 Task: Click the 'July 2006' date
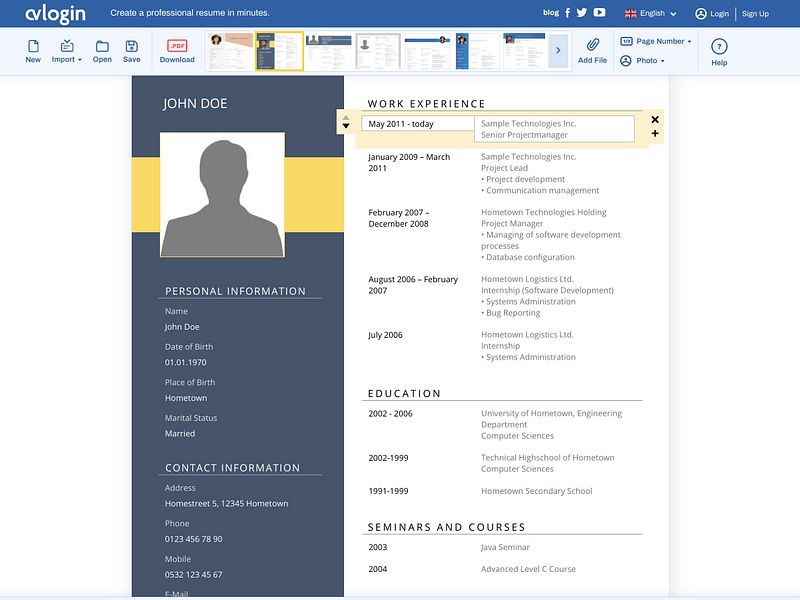click(385, 335)
